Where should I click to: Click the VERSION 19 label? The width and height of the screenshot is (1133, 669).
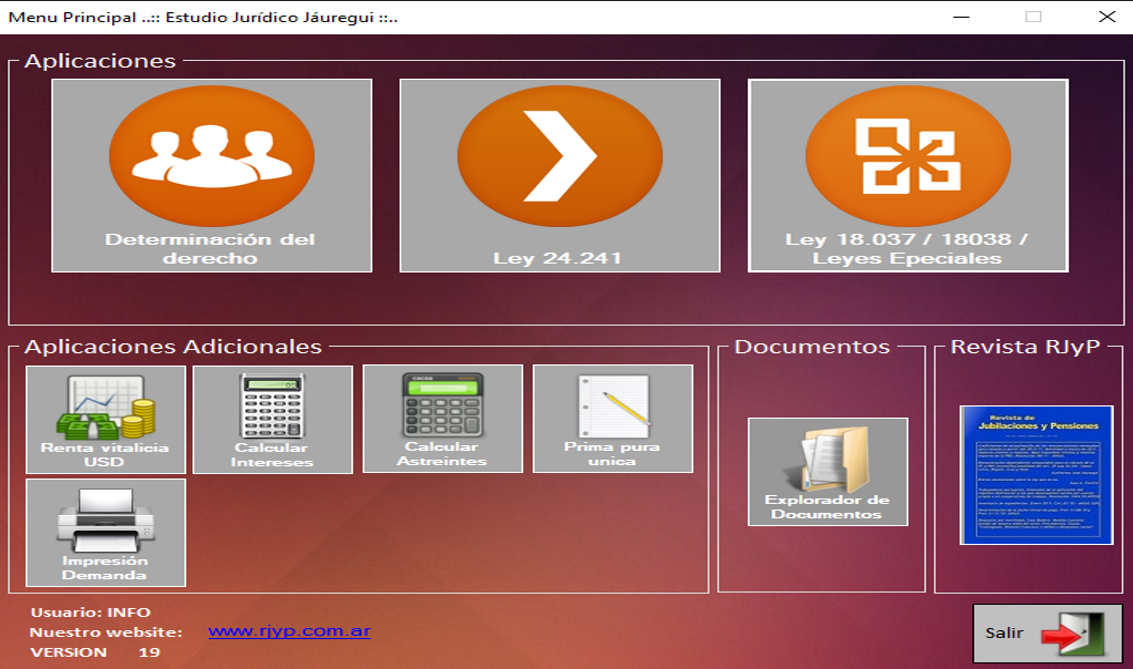[94, 652]
